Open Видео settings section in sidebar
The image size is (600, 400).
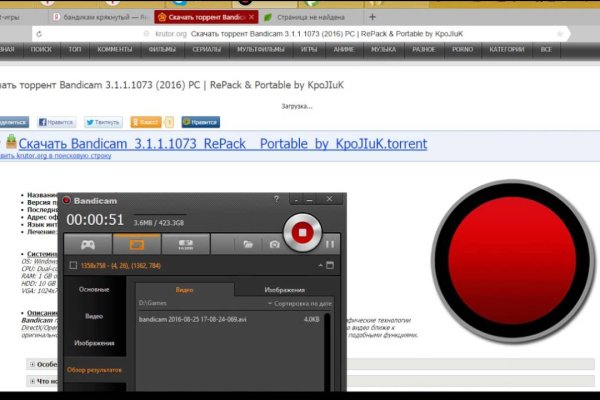coord(94,316)
